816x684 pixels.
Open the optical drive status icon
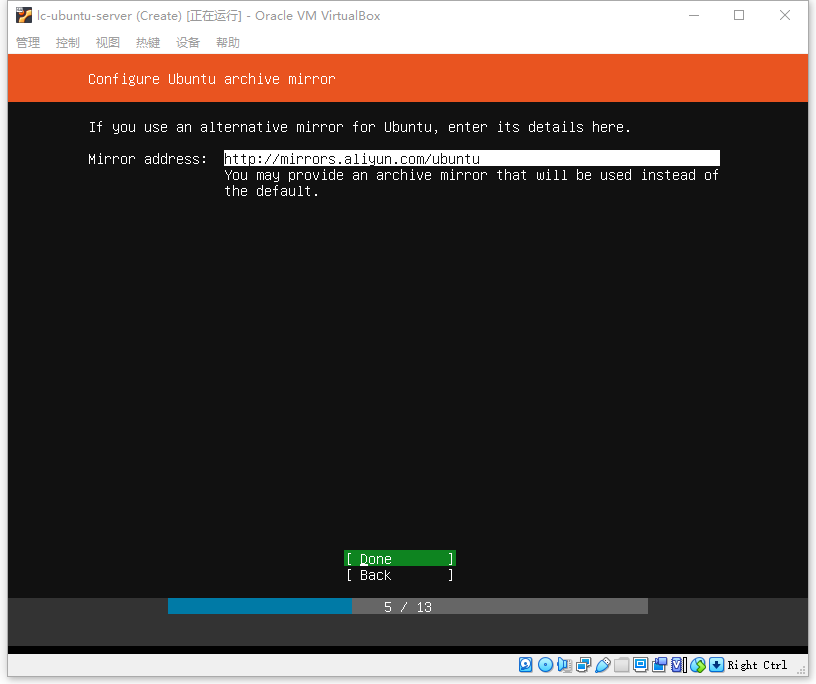tap(545, 665)
